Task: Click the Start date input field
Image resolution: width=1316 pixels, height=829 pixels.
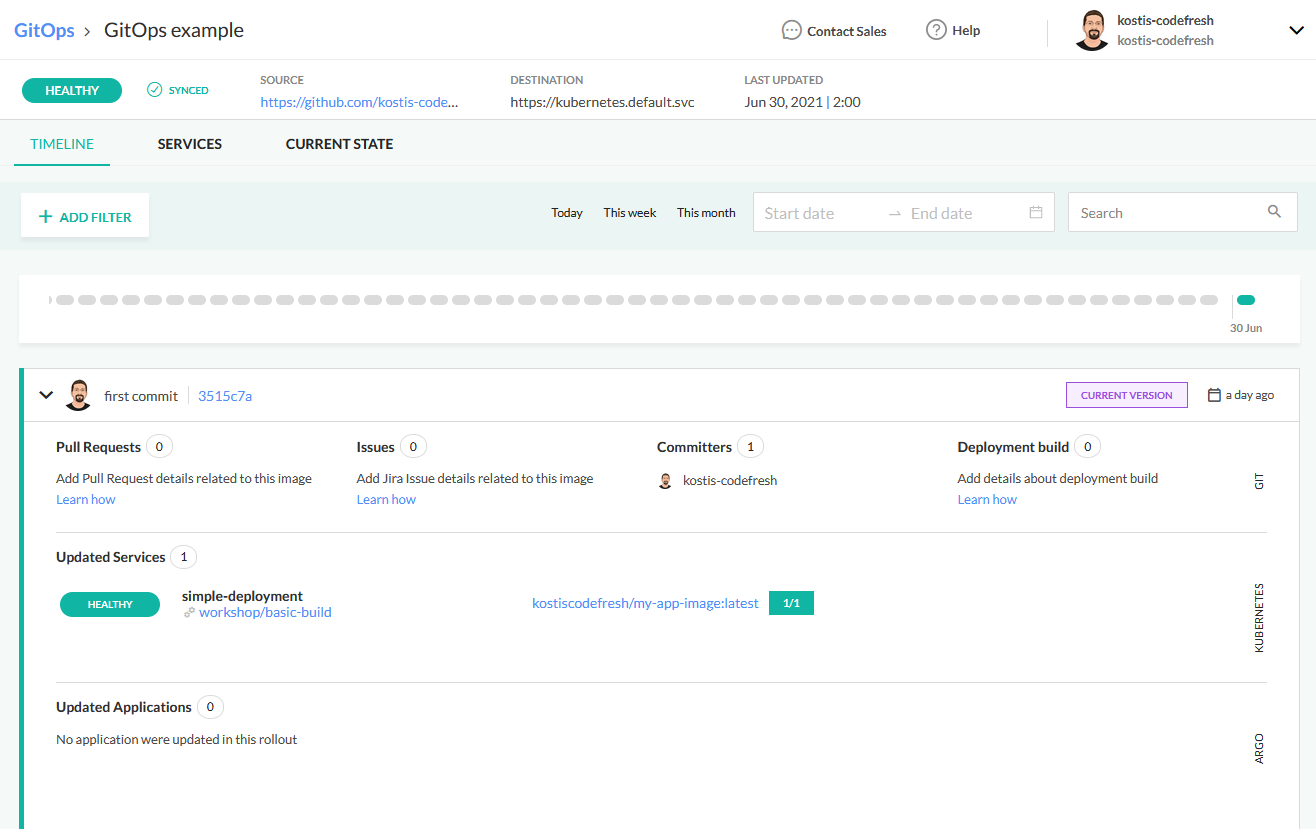Action: pyautogui.click(x=815, y=213)
